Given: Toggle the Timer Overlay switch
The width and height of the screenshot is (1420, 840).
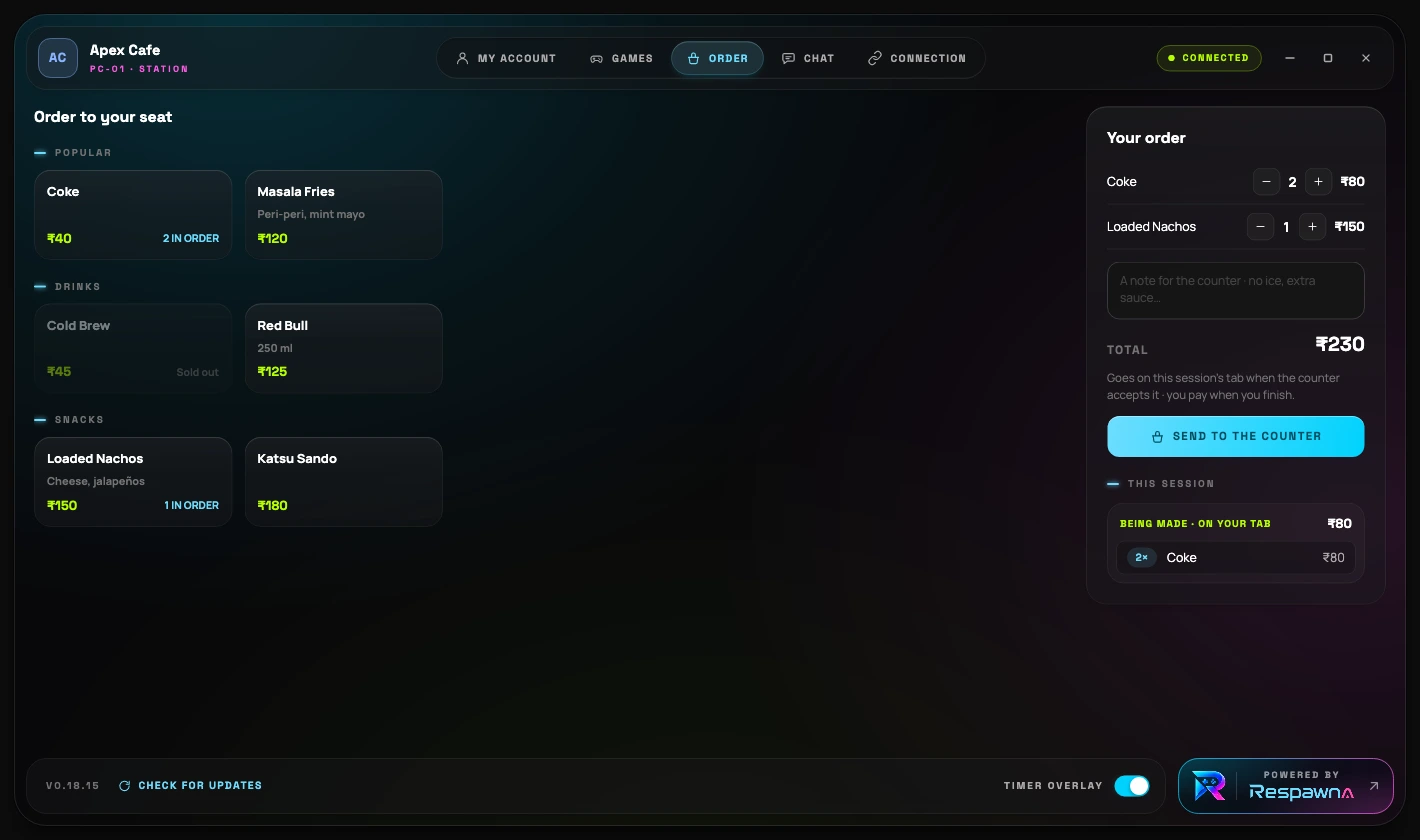Looking at the screenshot, I should [1132, 786].
